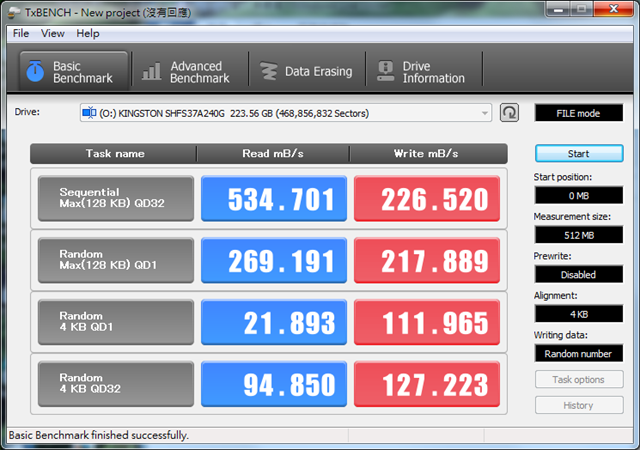Change the Start position value 0 MB
Viewport: 640px width, 450px height.
(579, 195)
